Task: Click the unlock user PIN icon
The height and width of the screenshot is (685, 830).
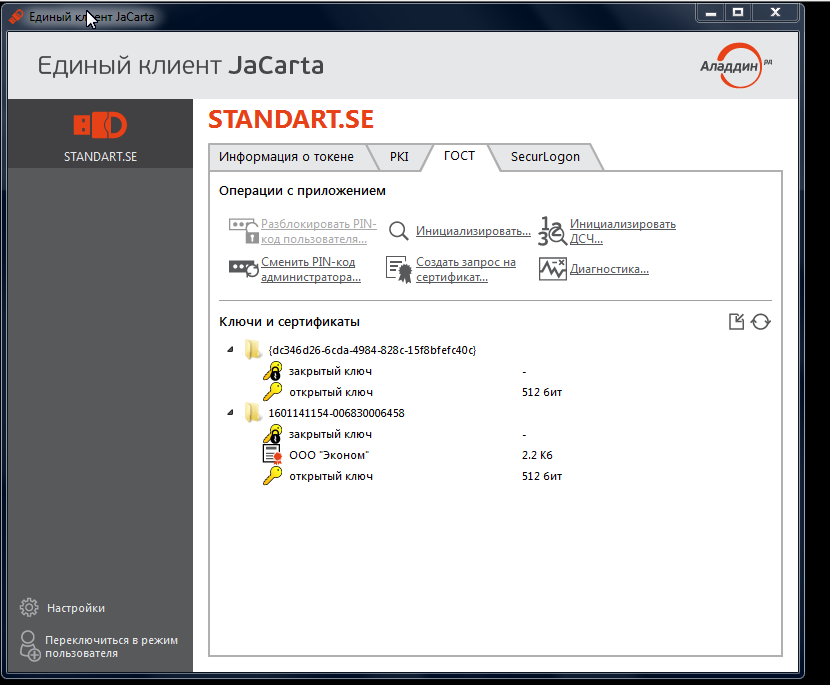Action: tap(243, 231)
